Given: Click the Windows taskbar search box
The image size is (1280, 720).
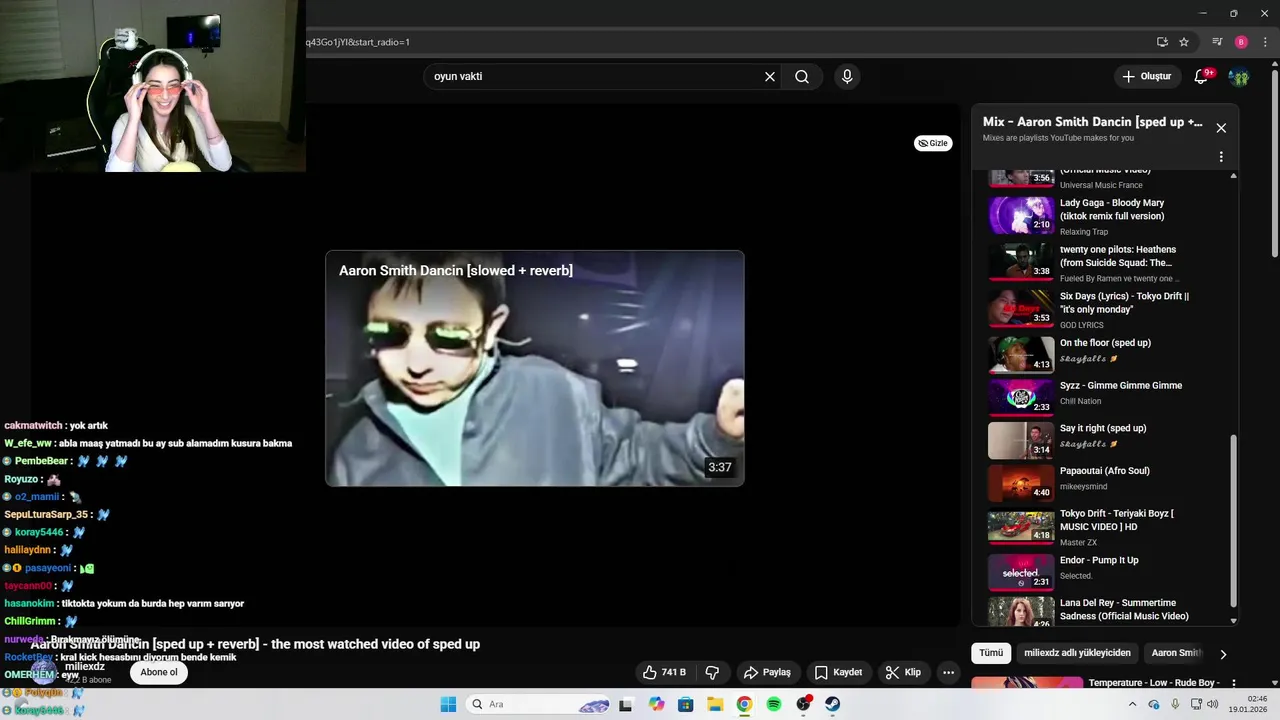Looking at the screenshot, I should click(x=538, y=704).
